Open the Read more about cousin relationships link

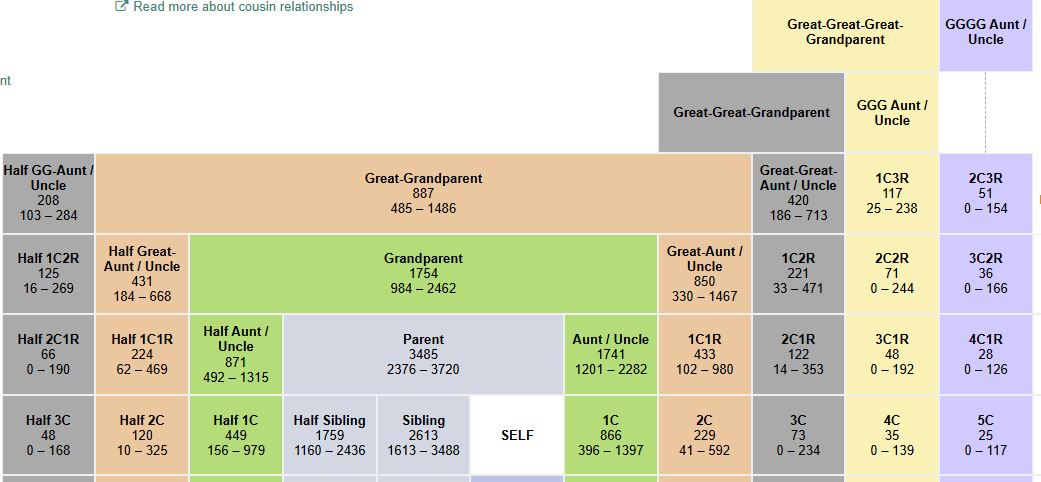click(243, 7)
